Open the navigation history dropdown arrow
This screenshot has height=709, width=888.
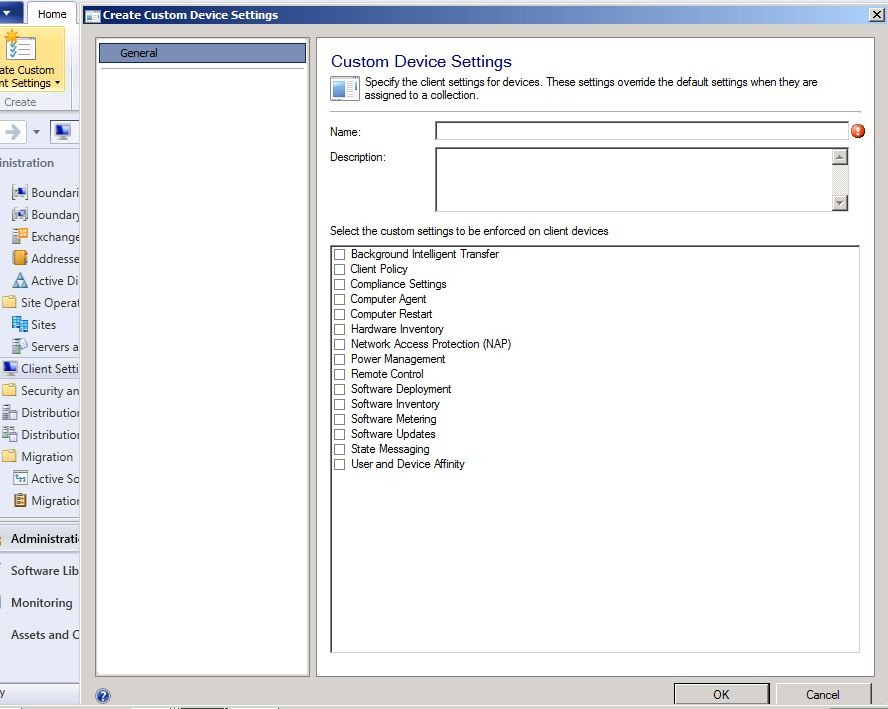point(36,132)
